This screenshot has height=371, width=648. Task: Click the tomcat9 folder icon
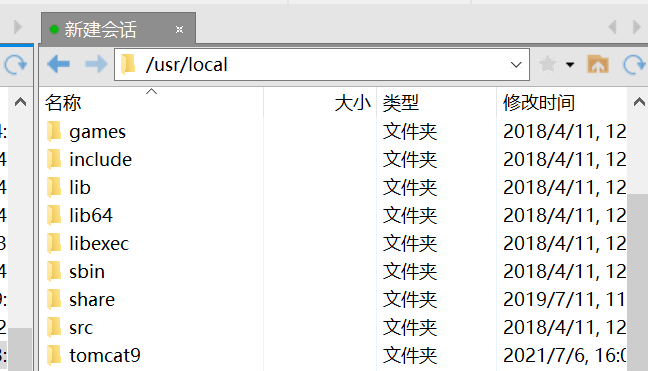point(54,355)
